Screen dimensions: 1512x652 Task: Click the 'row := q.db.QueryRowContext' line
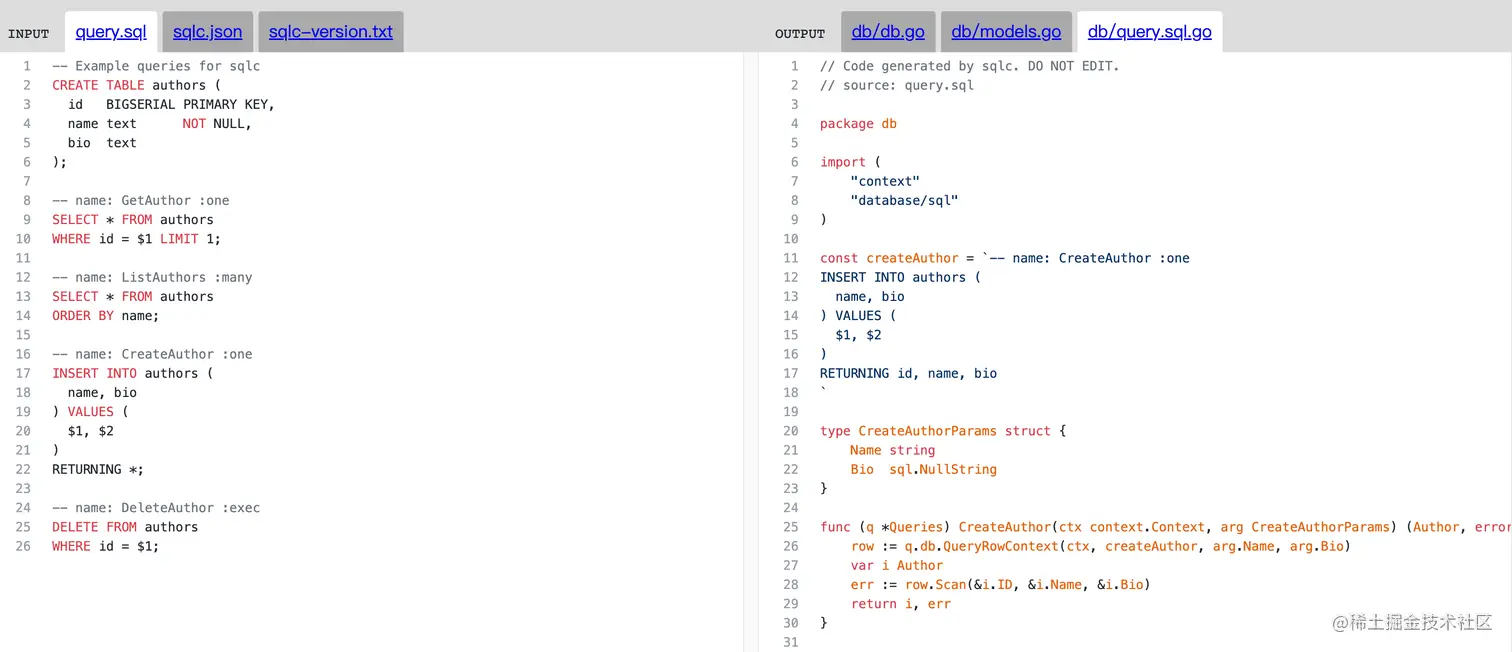(1100, 546)
